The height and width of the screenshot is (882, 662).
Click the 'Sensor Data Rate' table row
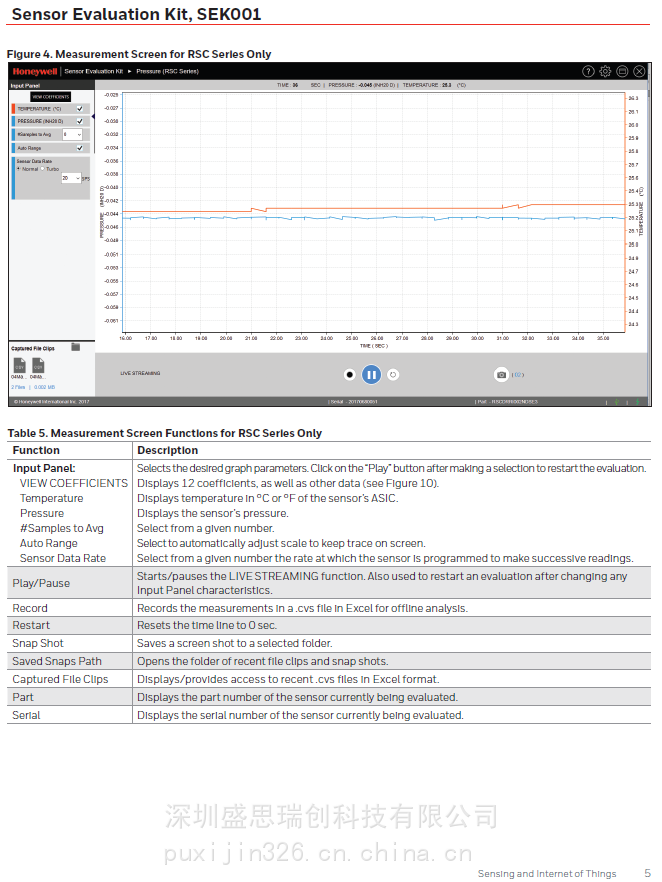(x=63, y=558)
